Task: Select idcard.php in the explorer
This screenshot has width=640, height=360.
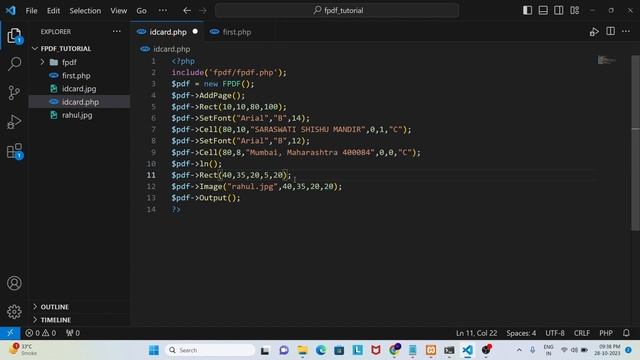Action: coord(80,102)
